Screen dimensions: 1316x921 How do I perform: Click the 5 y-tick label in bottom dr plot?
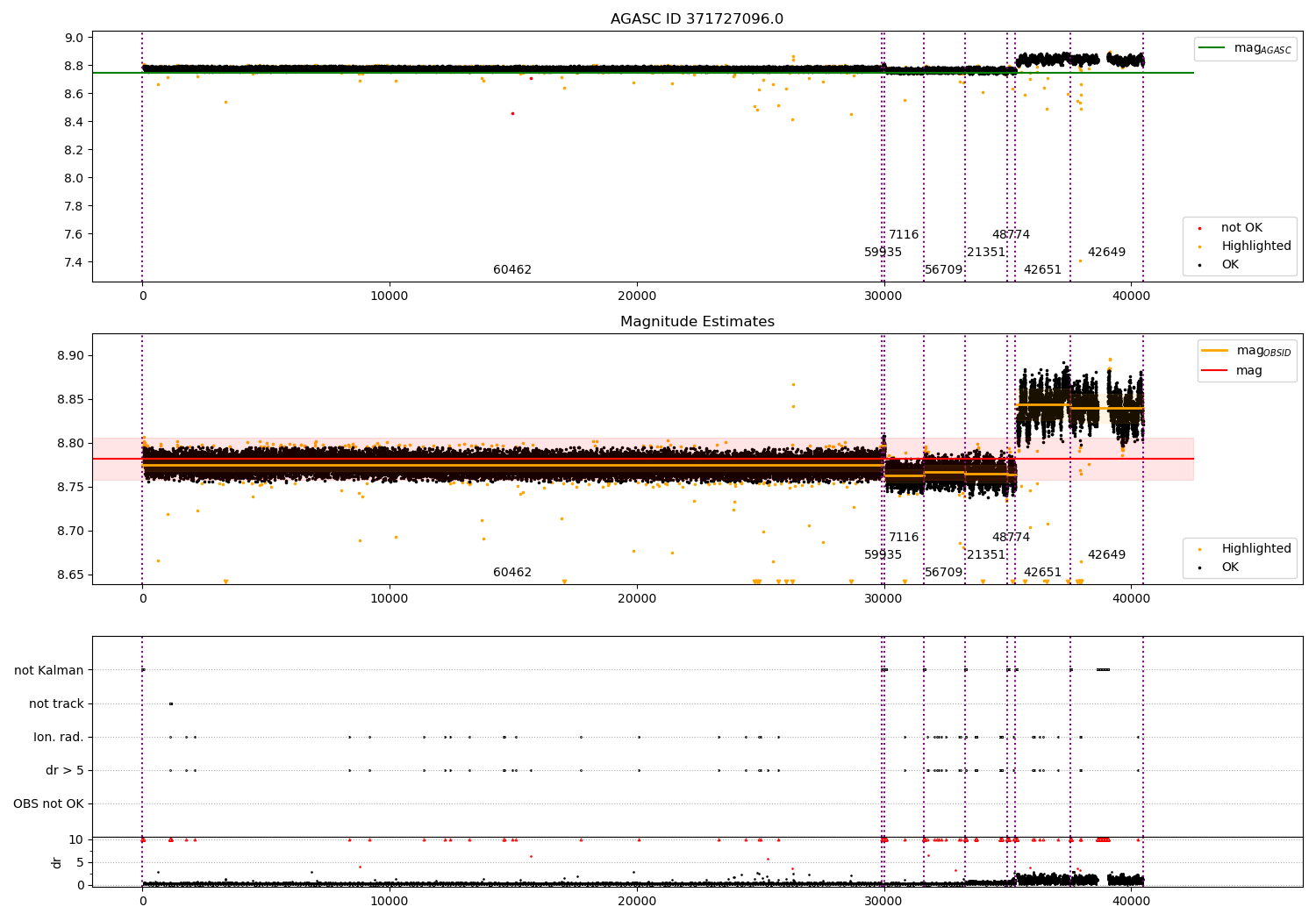(x=80, y=863)
